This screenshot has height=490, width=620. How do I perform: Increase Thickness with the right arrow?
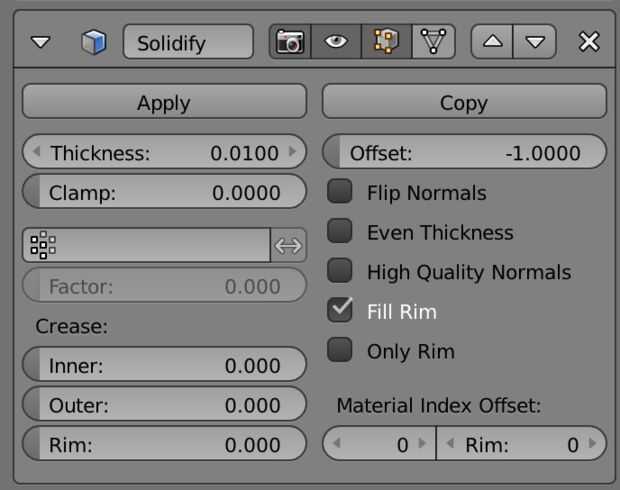[x=293, y=153]
